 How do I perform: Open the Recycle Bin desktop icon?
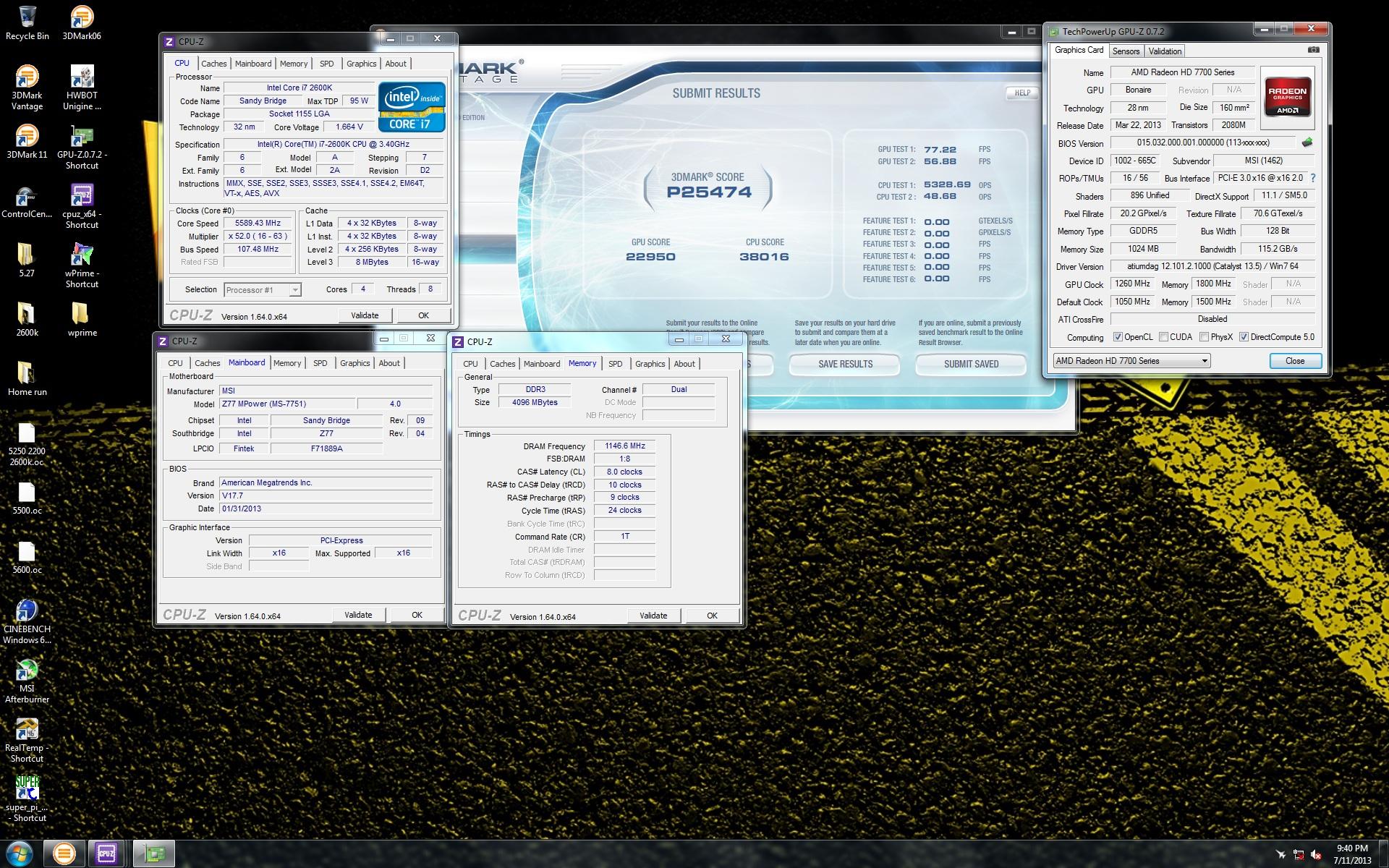27,23
